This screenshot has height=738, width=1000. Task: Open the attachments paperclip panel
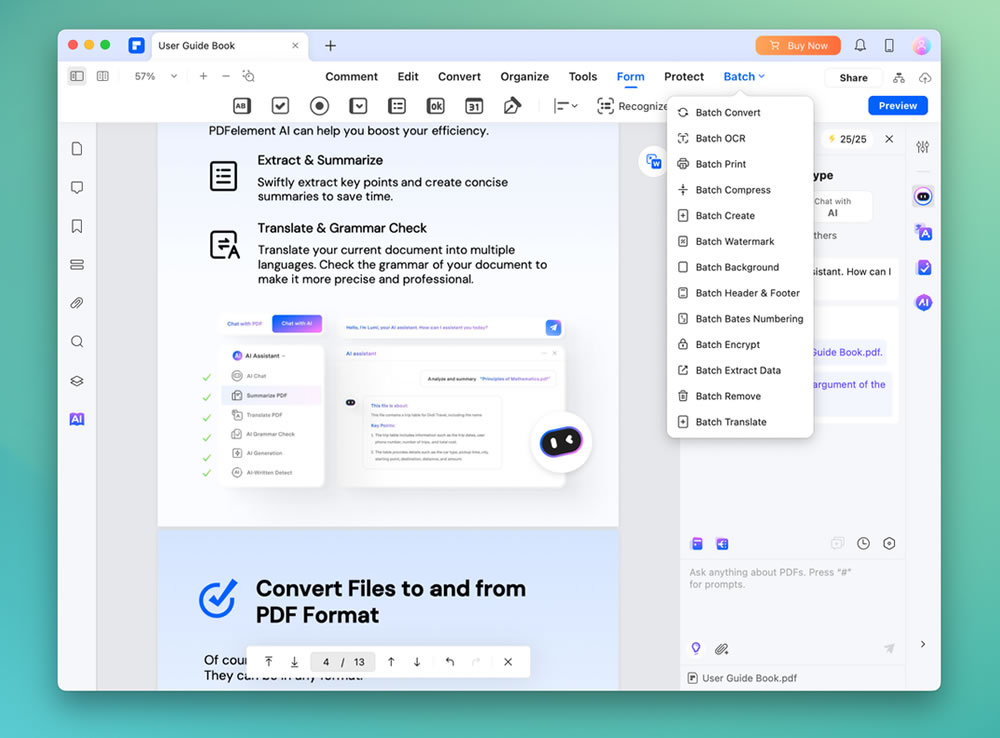tap(77, 303)
